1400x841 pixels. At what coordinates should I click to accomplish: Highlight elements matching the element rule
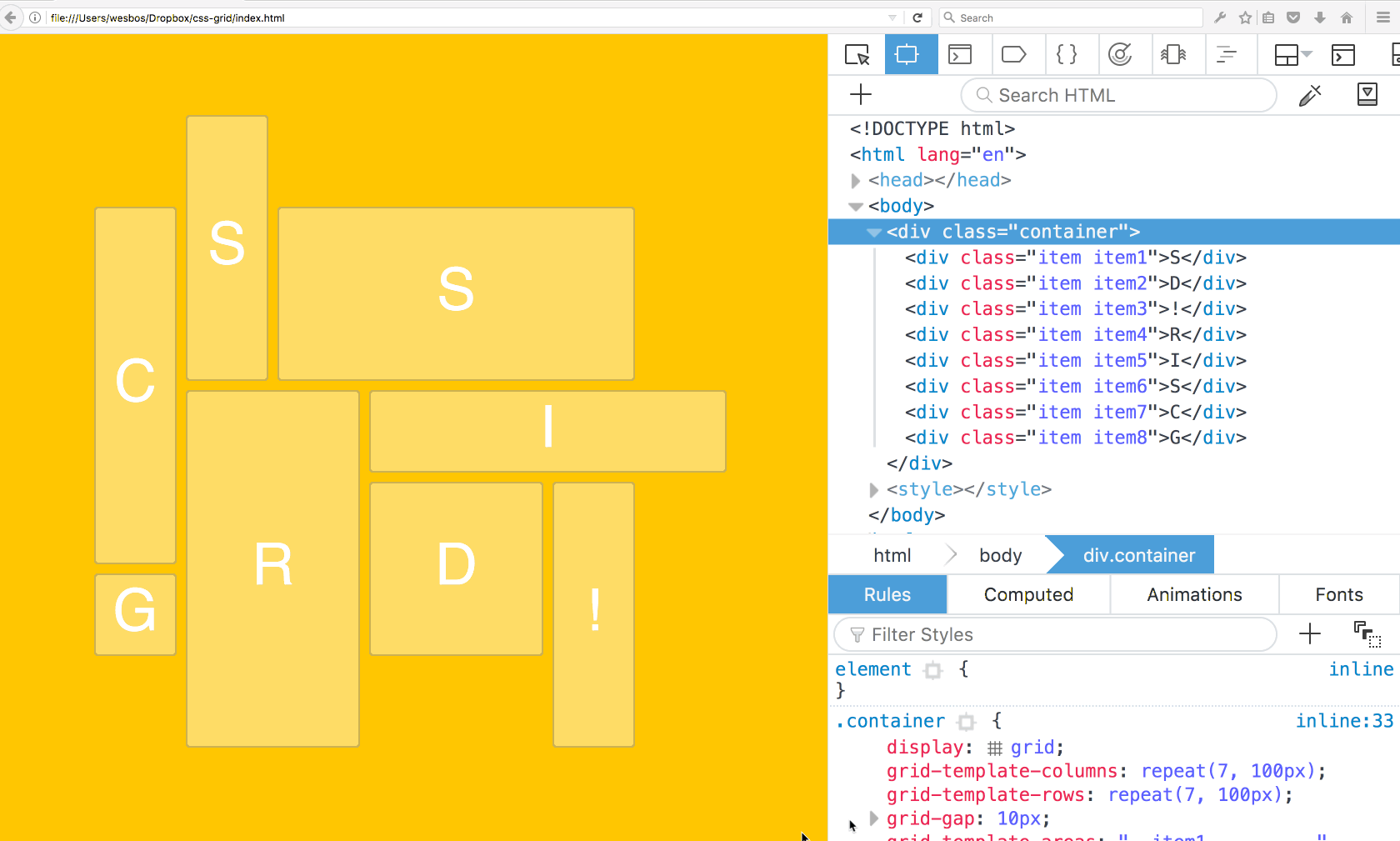coord(933,670)
